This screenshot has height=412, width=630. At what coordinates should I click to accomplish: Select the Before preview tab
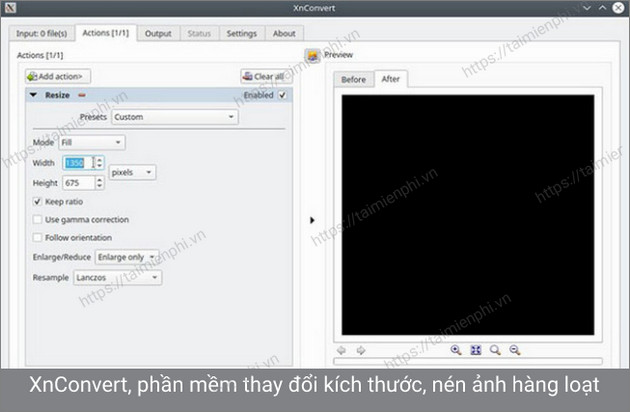[354, 79]
